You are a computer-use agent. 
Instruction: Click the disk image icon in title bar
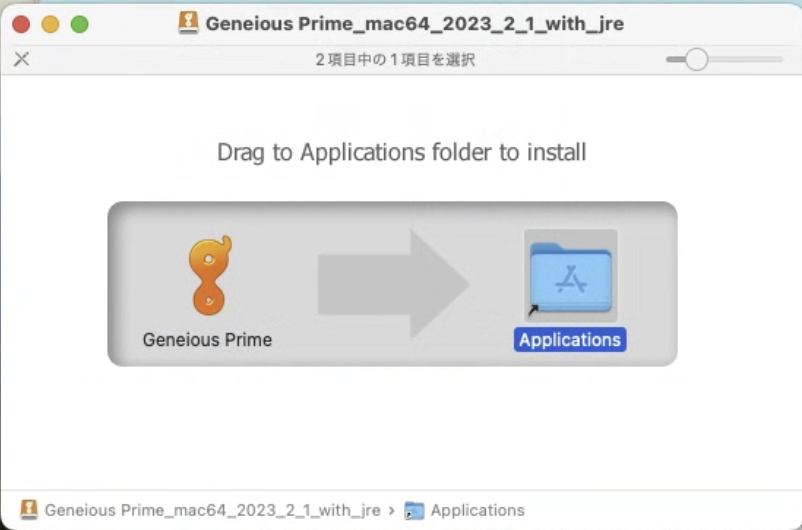click(188, 24)
